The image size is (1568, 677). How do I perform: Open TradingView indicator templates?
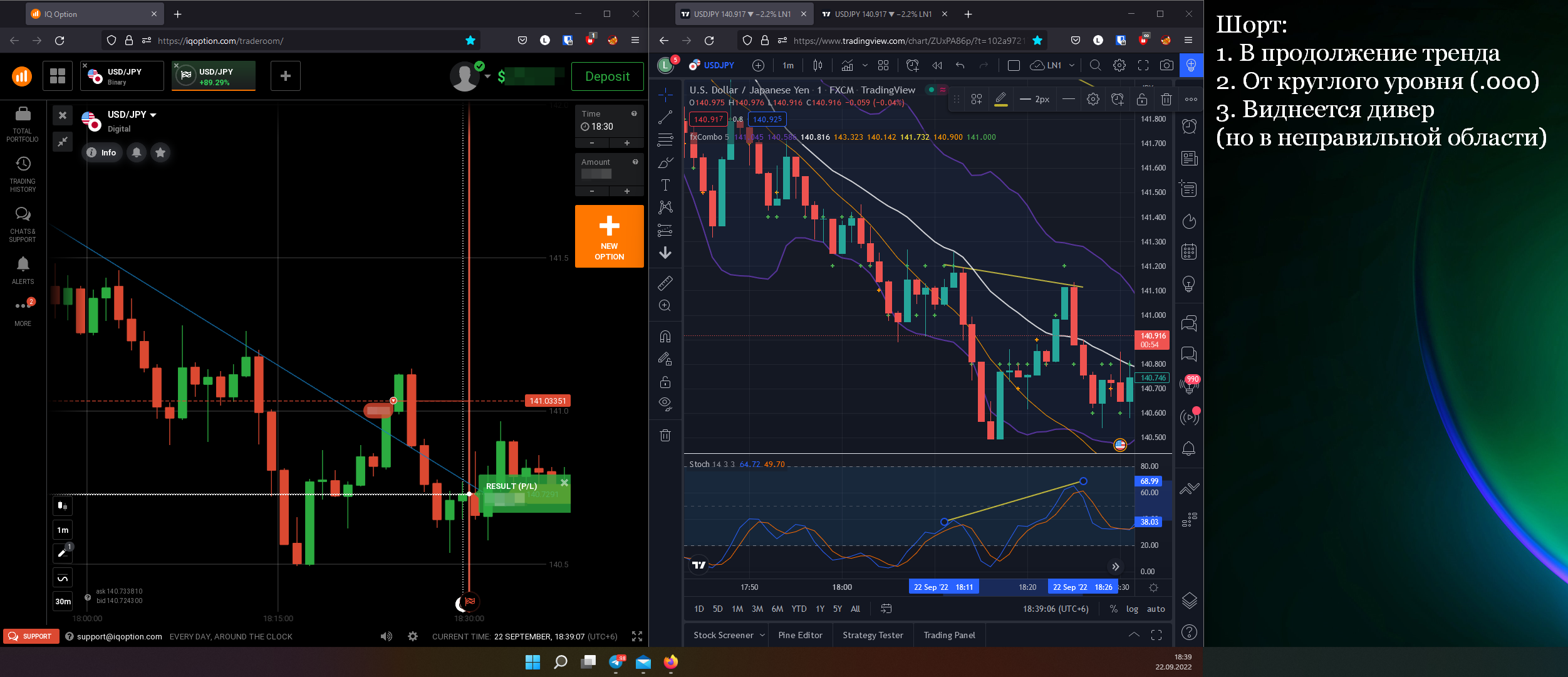(x=883, y=65)
